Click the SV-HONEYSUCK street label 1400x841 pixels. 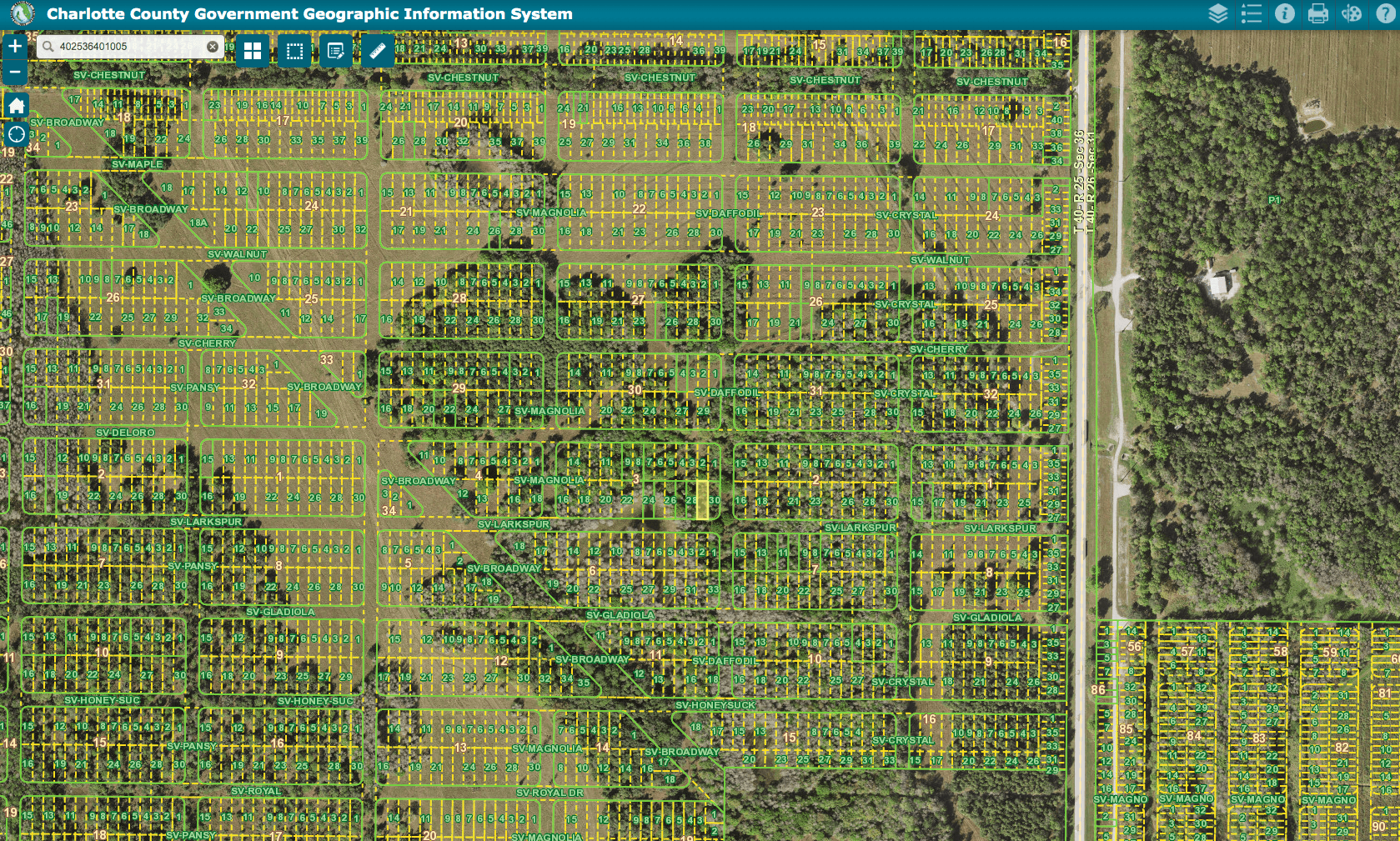pyautogui.click(x=715, y=705)
